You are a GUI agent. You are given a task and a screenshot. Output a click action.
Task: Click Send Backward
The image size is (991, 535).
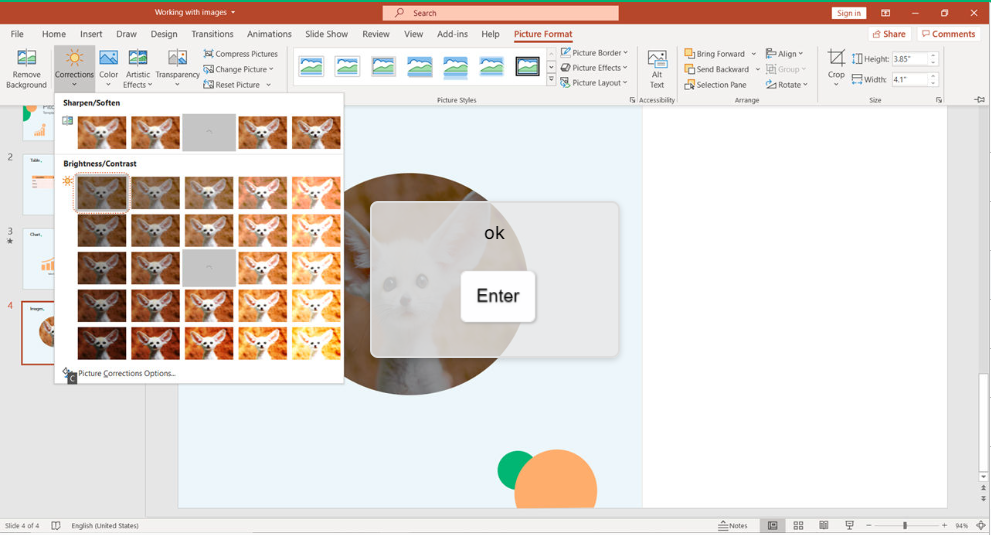coord(717,69)
